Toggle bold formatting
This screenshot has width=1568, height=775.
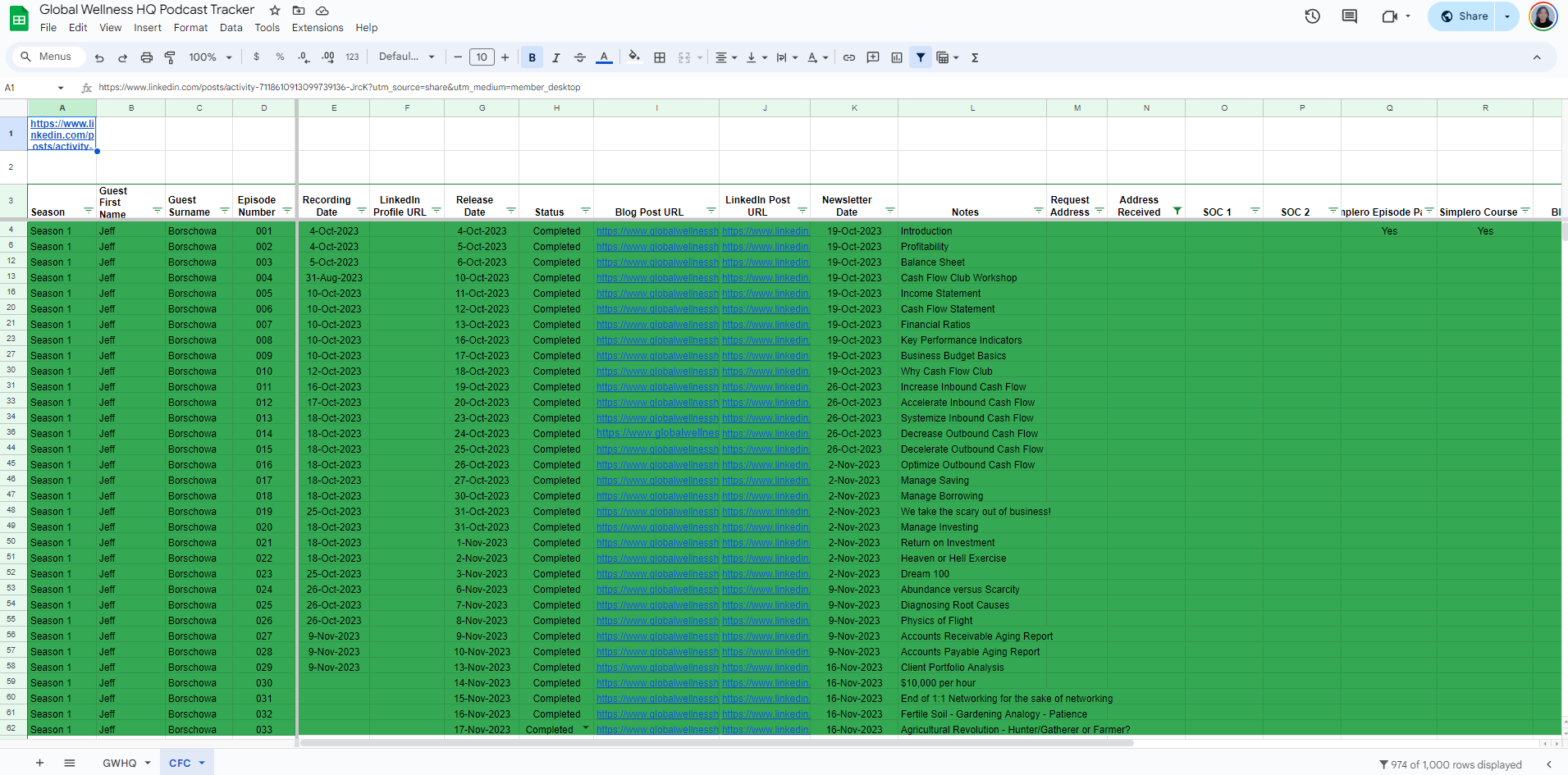(x=533, y=57)
